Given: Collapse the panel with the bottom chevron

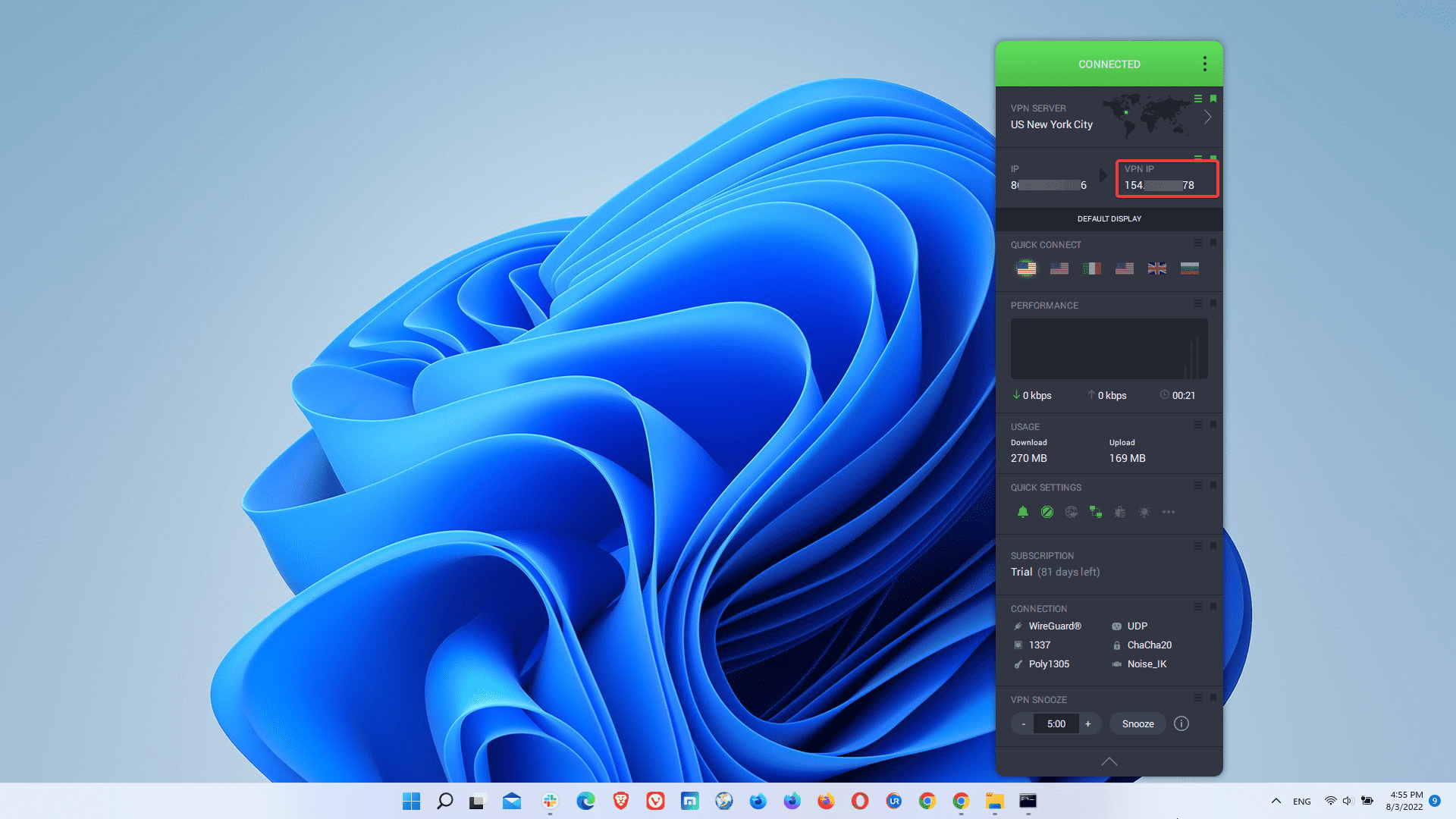Looking at the screenshot, I should click(x=1109, y=761).
